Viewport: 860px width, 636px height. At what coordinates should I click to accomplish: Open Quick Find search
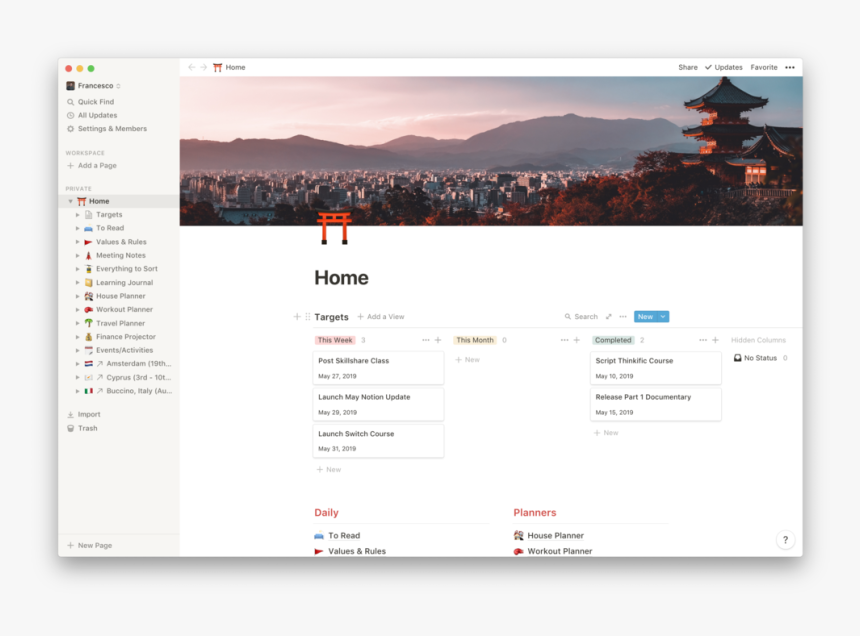[90, 101]
